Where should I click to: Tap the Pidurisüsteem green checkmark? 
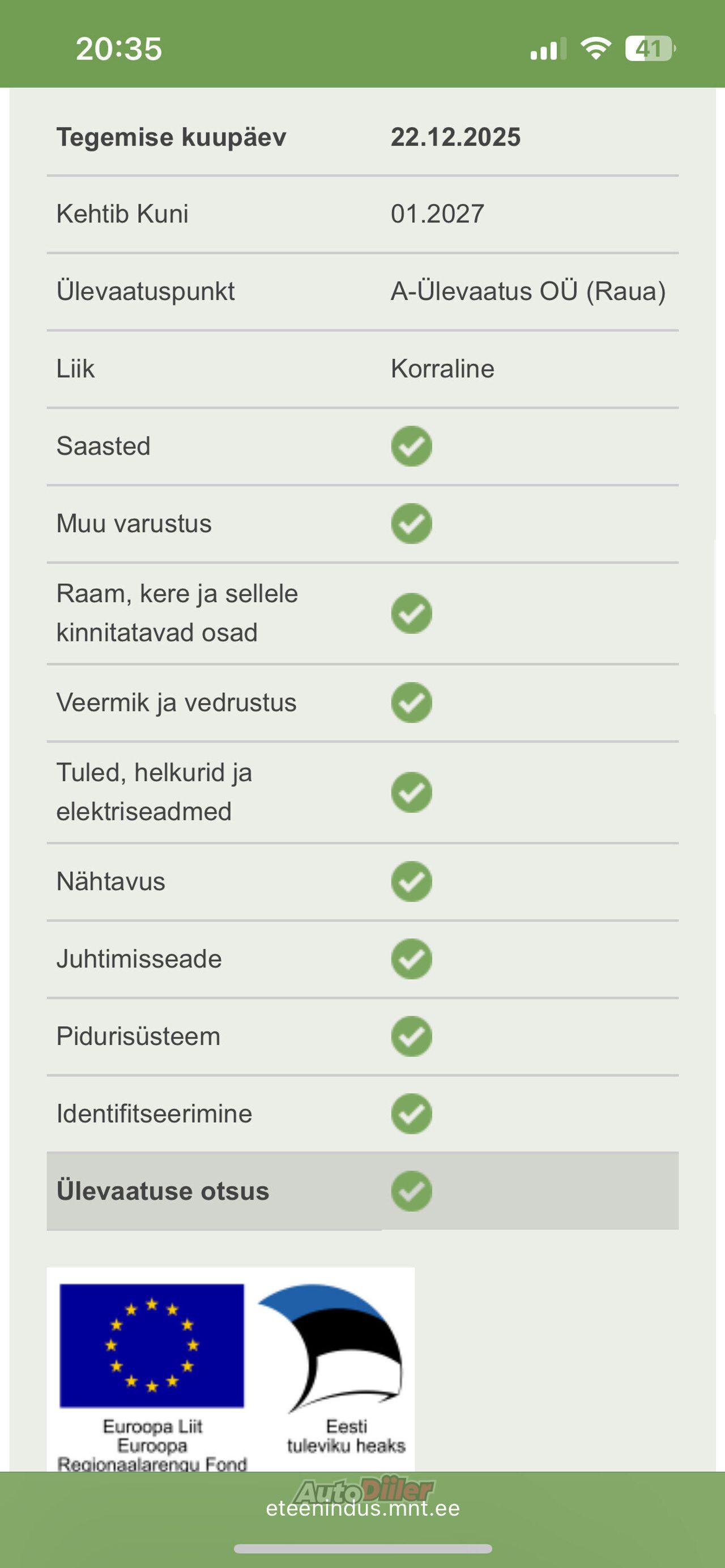point(411,1036)
